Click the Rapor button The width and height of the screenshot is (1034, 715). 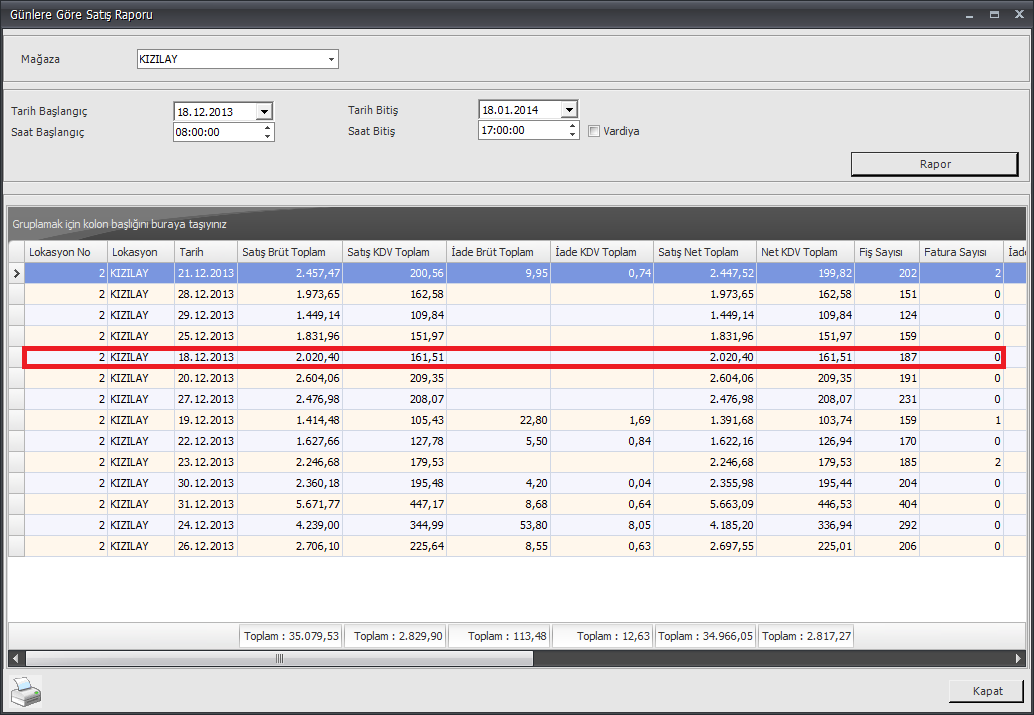tap(935, 164)
